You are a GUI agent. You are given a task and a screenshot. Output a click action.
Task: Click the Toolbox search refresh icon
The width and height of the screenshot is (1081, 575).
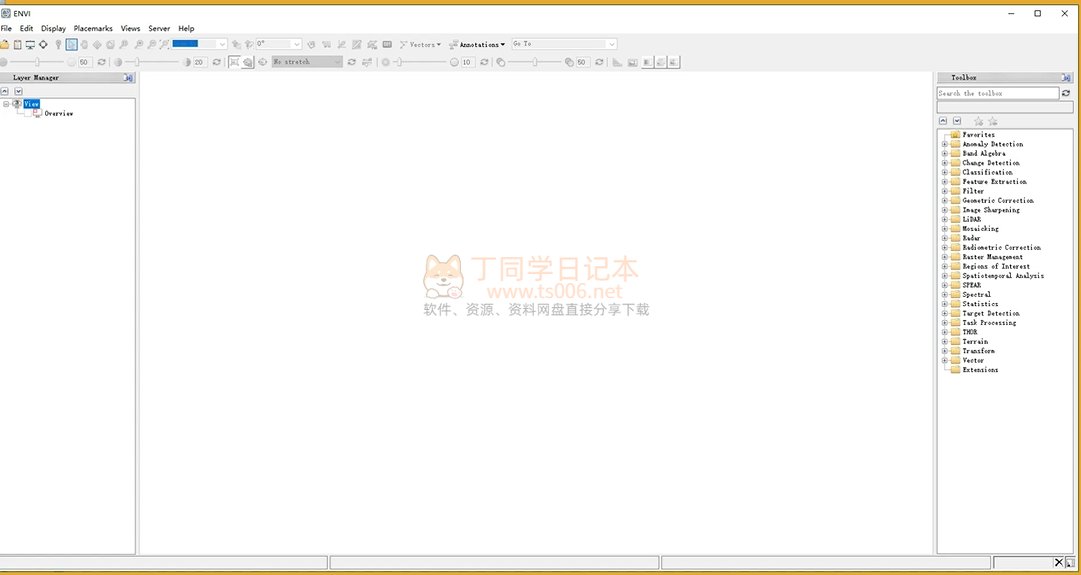(1066, 93)
